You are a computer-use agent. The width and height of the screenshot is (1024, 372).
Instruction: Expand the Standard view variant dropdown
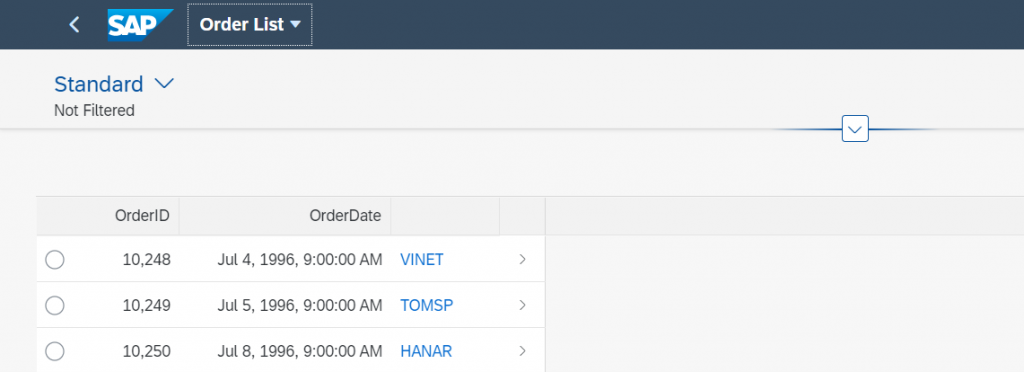pyautogui.click(x=163, y=84)
